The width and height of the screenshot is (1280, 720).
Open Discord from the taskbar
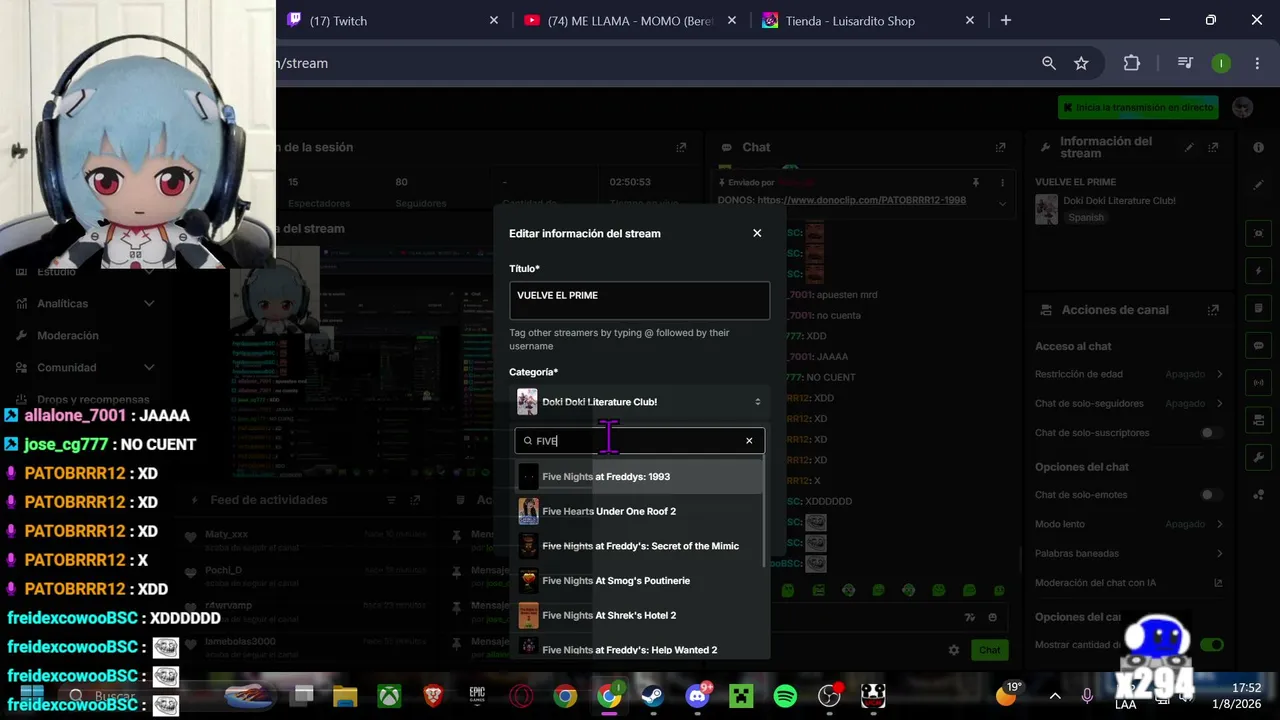[x=697, y=695]
